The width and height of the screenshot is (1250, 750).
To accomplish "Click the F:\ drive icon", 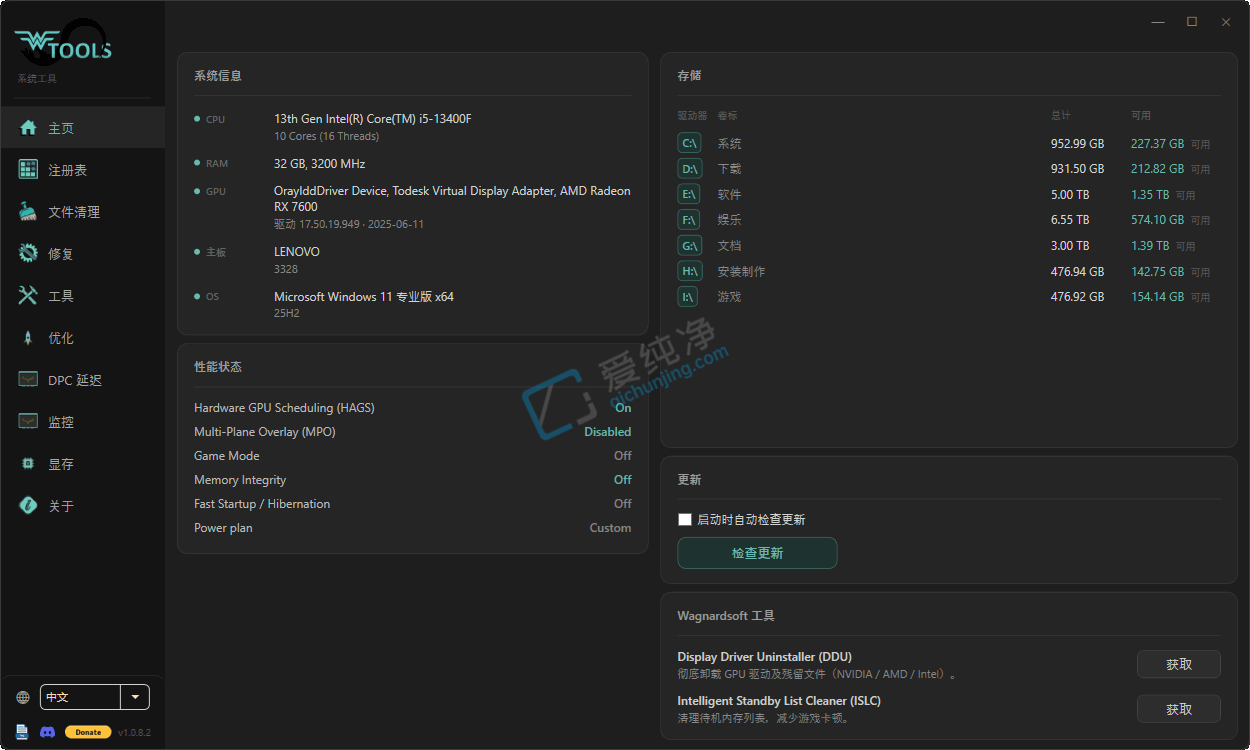I will (x=690, y=220).
